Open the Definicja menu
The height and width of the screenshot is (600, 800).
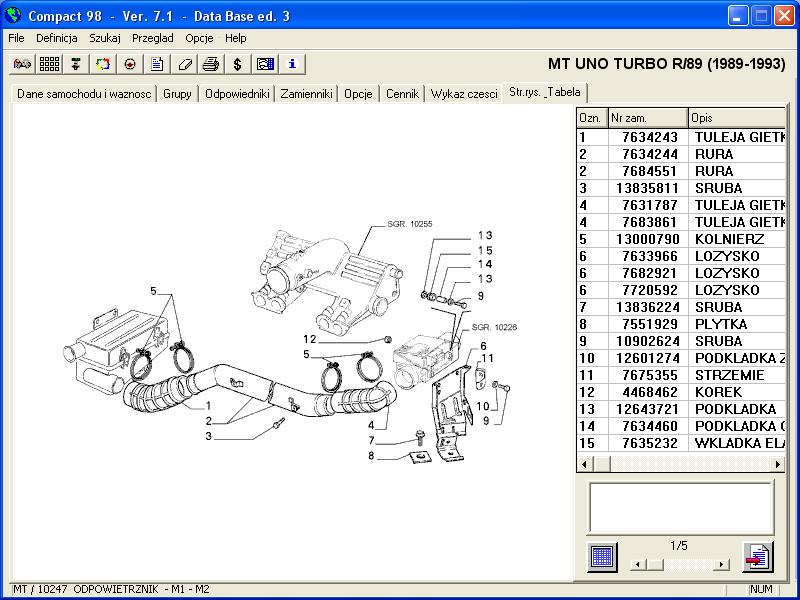point(57,38)
